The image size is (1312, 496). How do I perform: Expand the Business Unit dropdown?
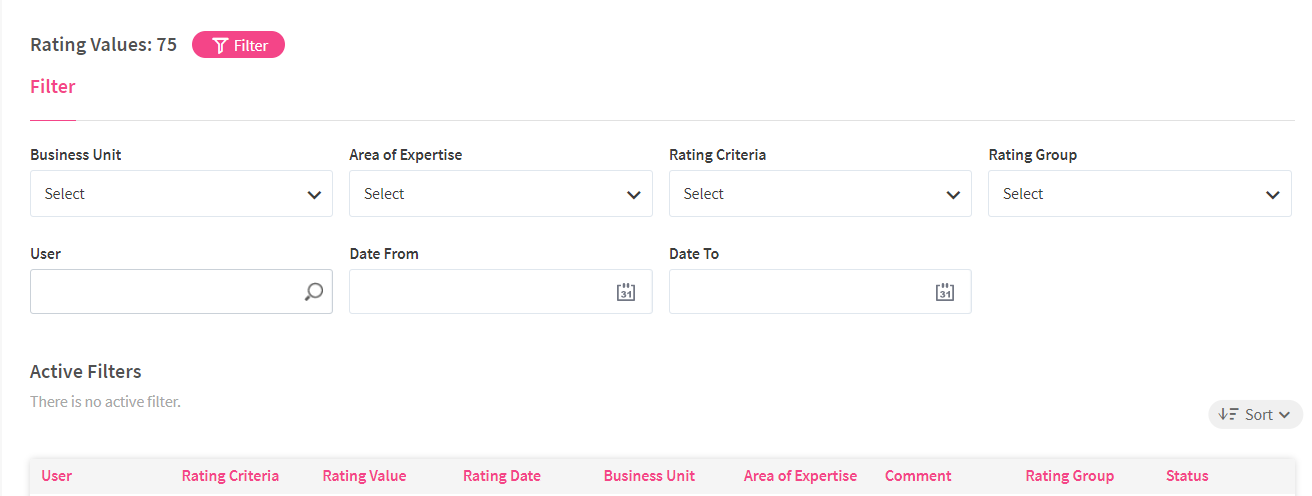coord(181,194)
